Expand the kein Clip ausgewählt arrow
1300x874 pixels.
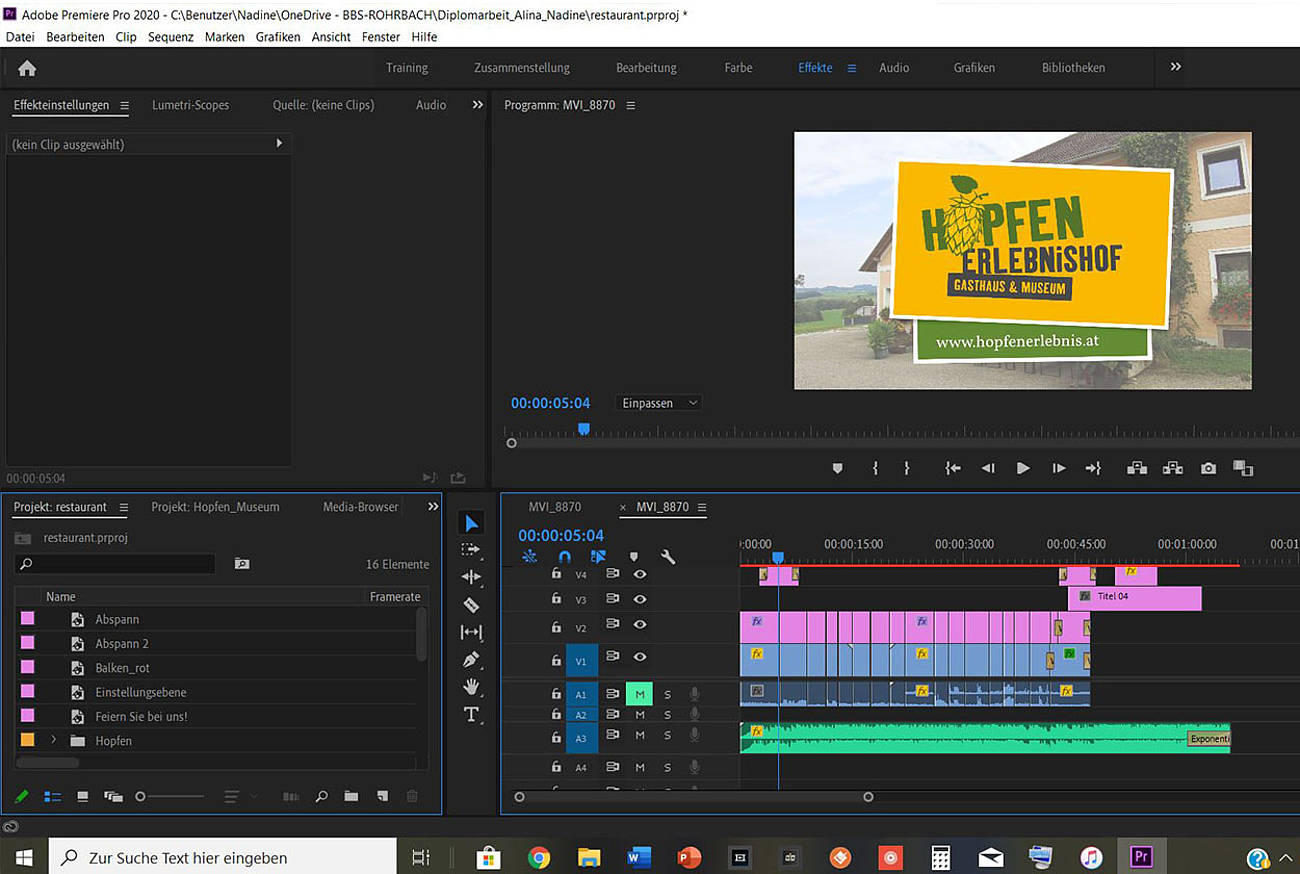[x=279, y=144]
